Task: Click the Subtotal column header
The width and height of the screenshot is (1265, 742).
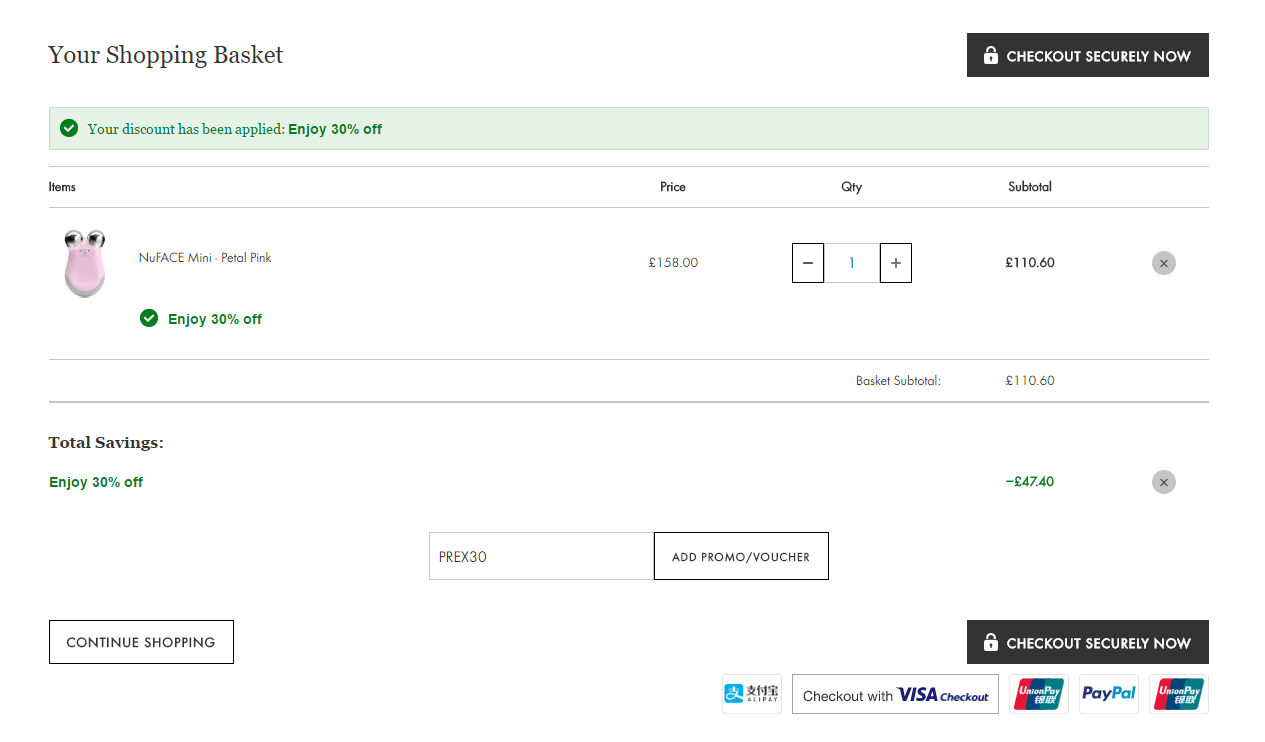Action: [1030, 187]
